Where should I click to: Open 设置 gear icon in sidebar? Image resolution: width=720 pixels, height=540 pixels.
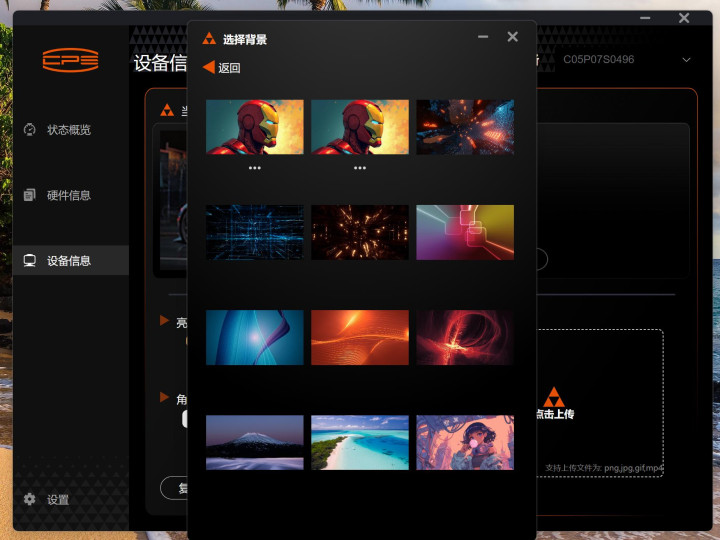(x=30, y=499)
